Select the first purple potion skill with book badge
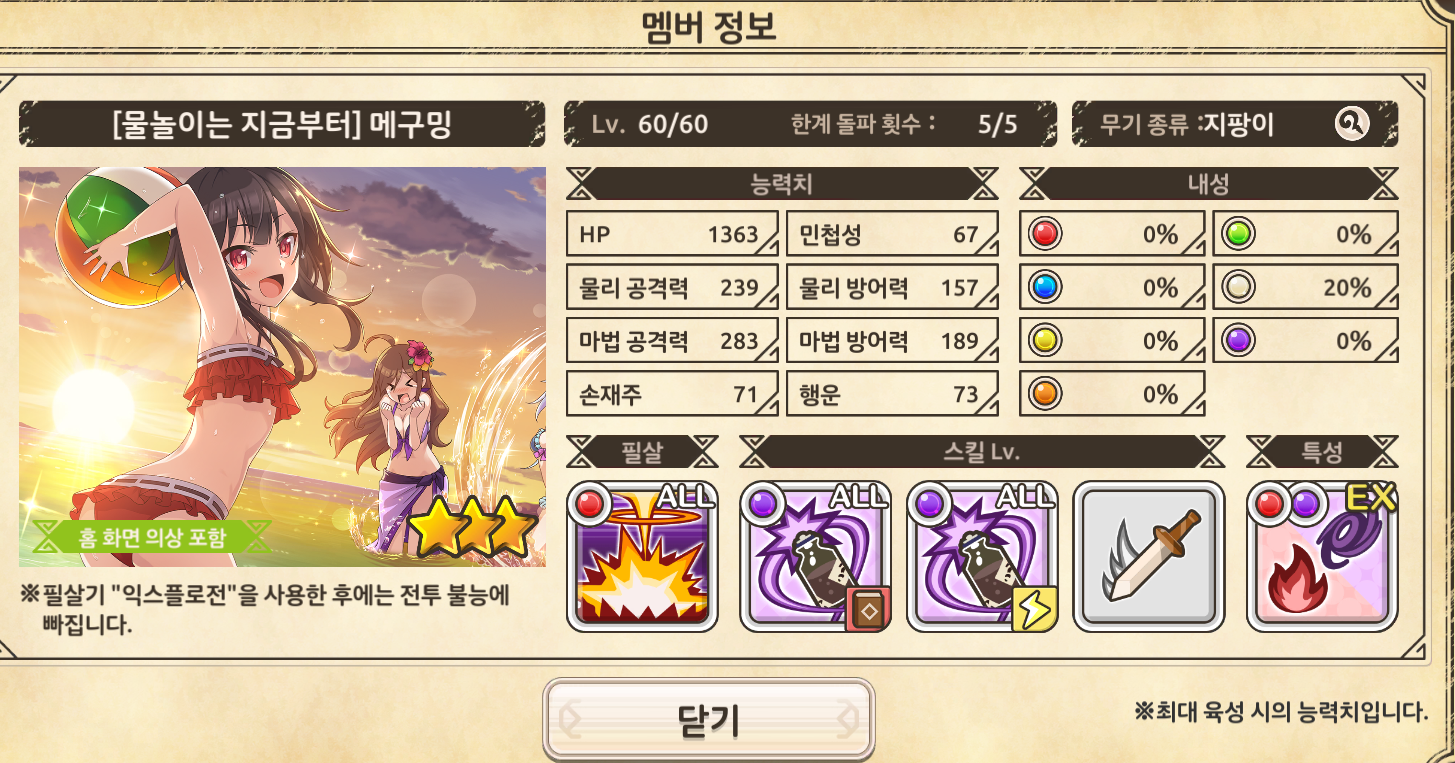This screenshot has width=1455, height=763. pos(815,557)
